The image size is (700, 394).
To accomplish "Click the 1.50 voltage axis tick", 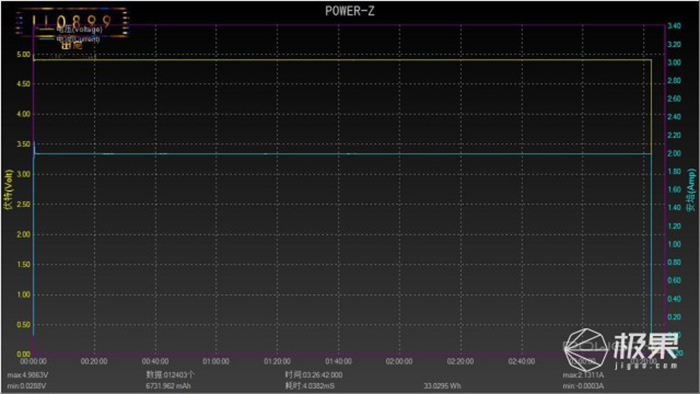I will click(24, 265).
